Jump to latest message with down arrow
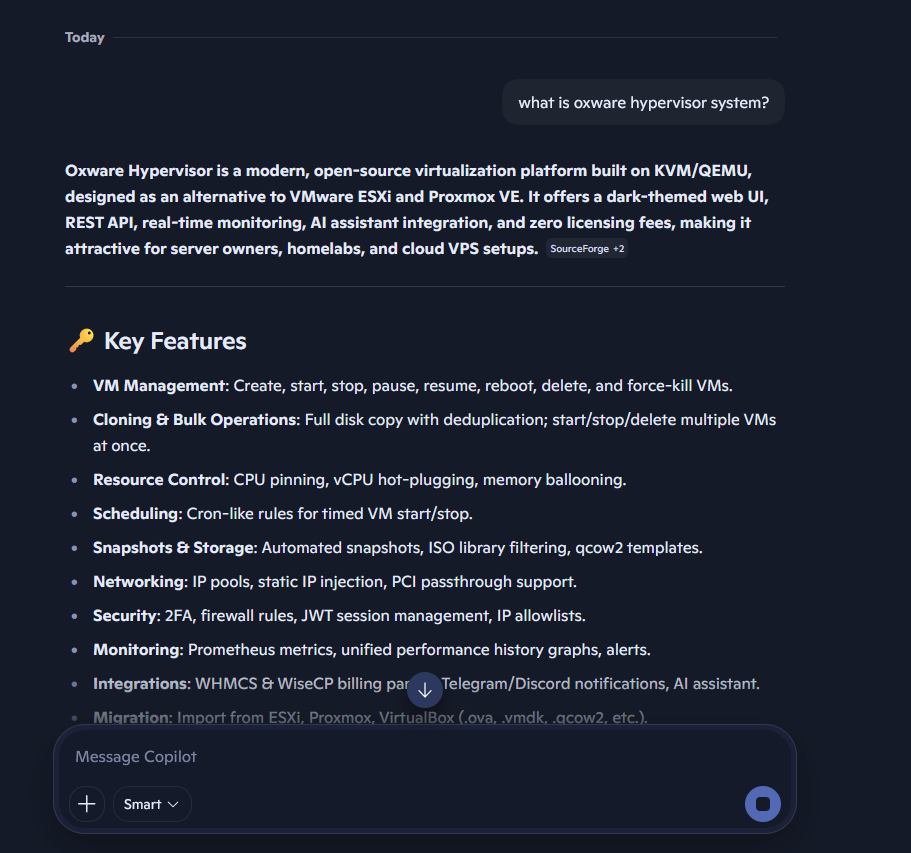The height and width of the screenshot is (853, 911). [425, 690]
